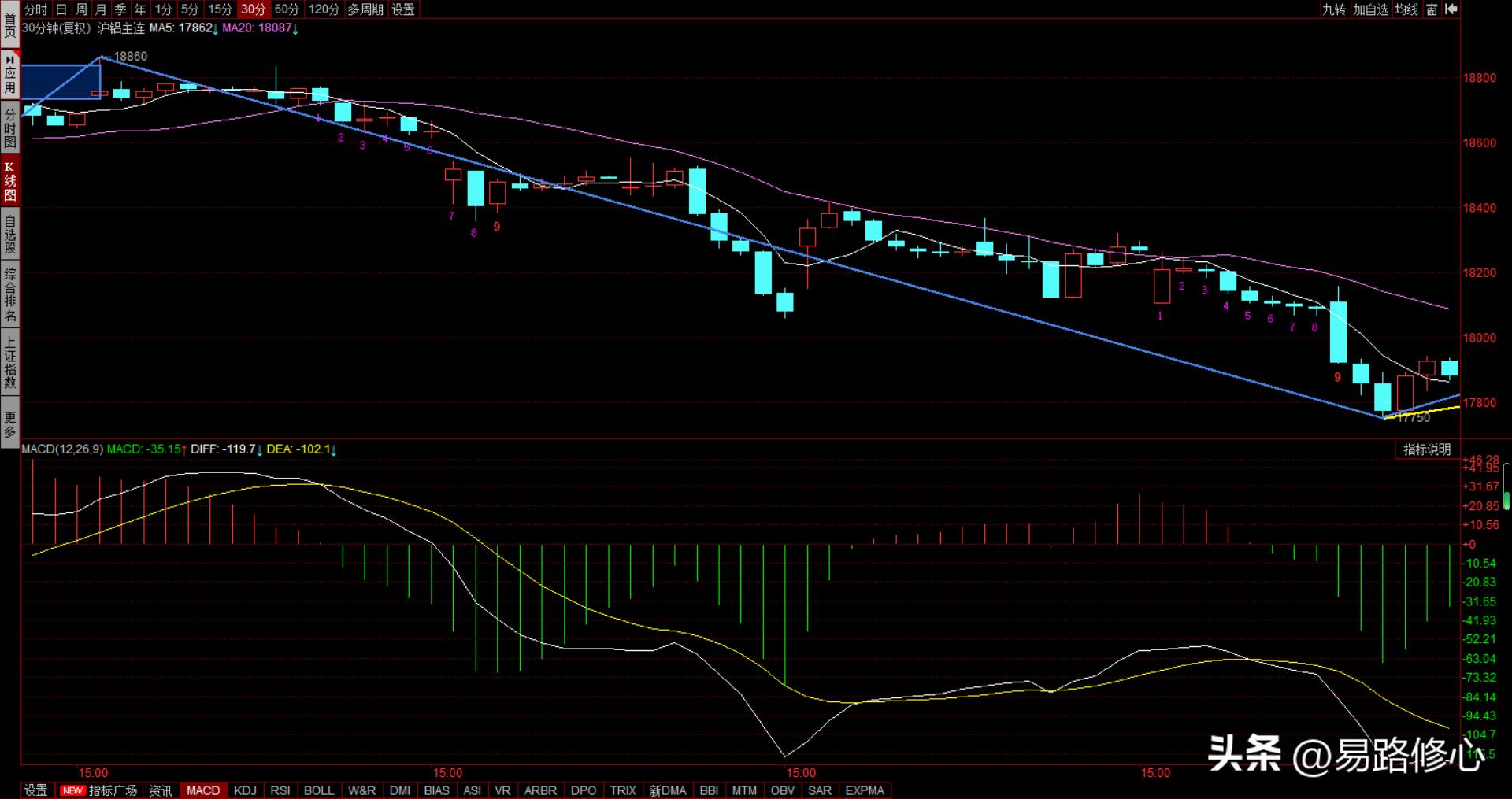Screen dimensions: 1512x799
Task: Toggle the 均线 moving average display
Action: click(1406, 9)
